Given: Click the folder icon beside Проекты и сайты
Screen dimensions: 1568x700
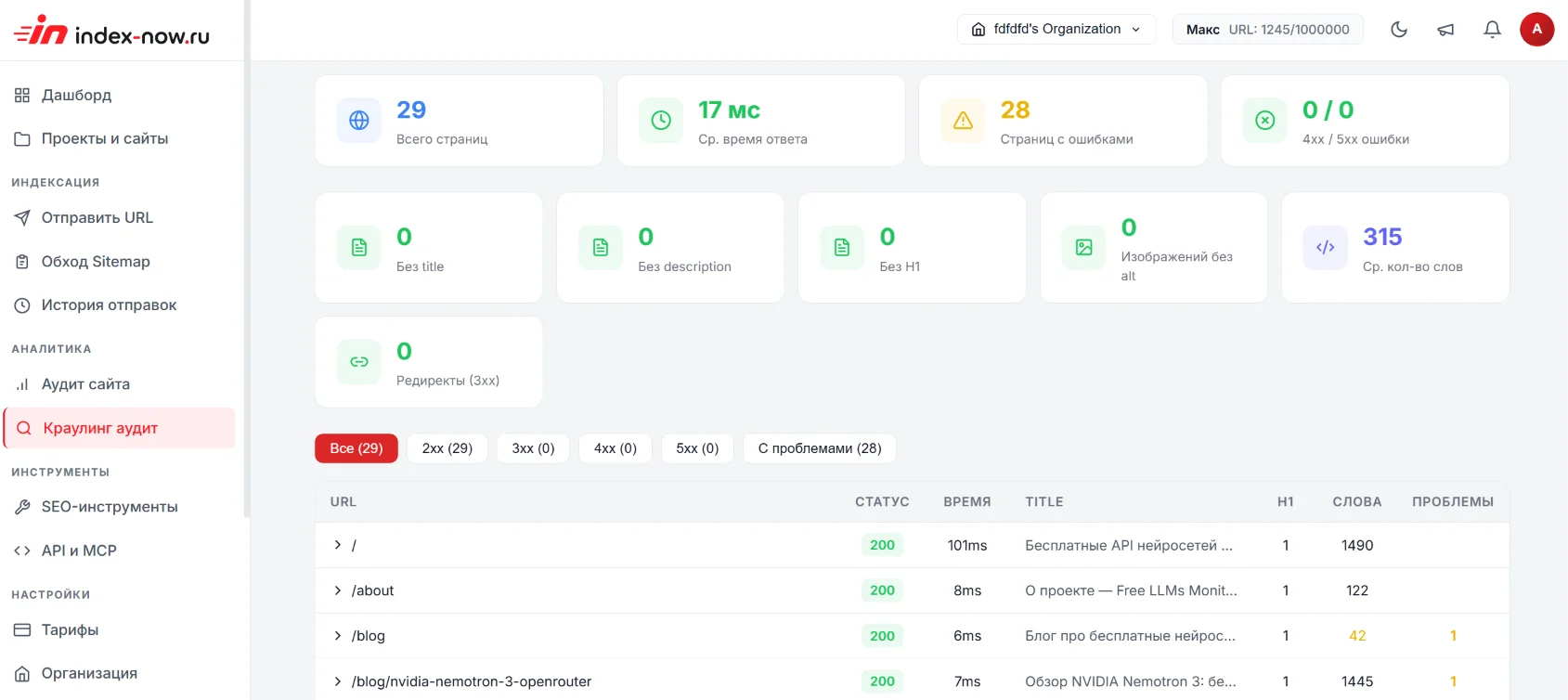Looking at the screenshot, I should click(x=22, y=139).
